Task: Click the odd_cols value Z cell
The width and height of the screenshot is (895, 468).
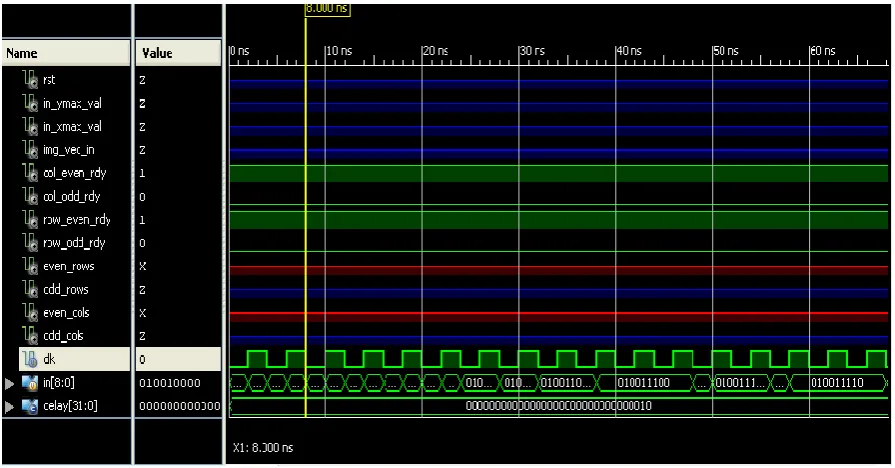Action: (x=142, y=336)
